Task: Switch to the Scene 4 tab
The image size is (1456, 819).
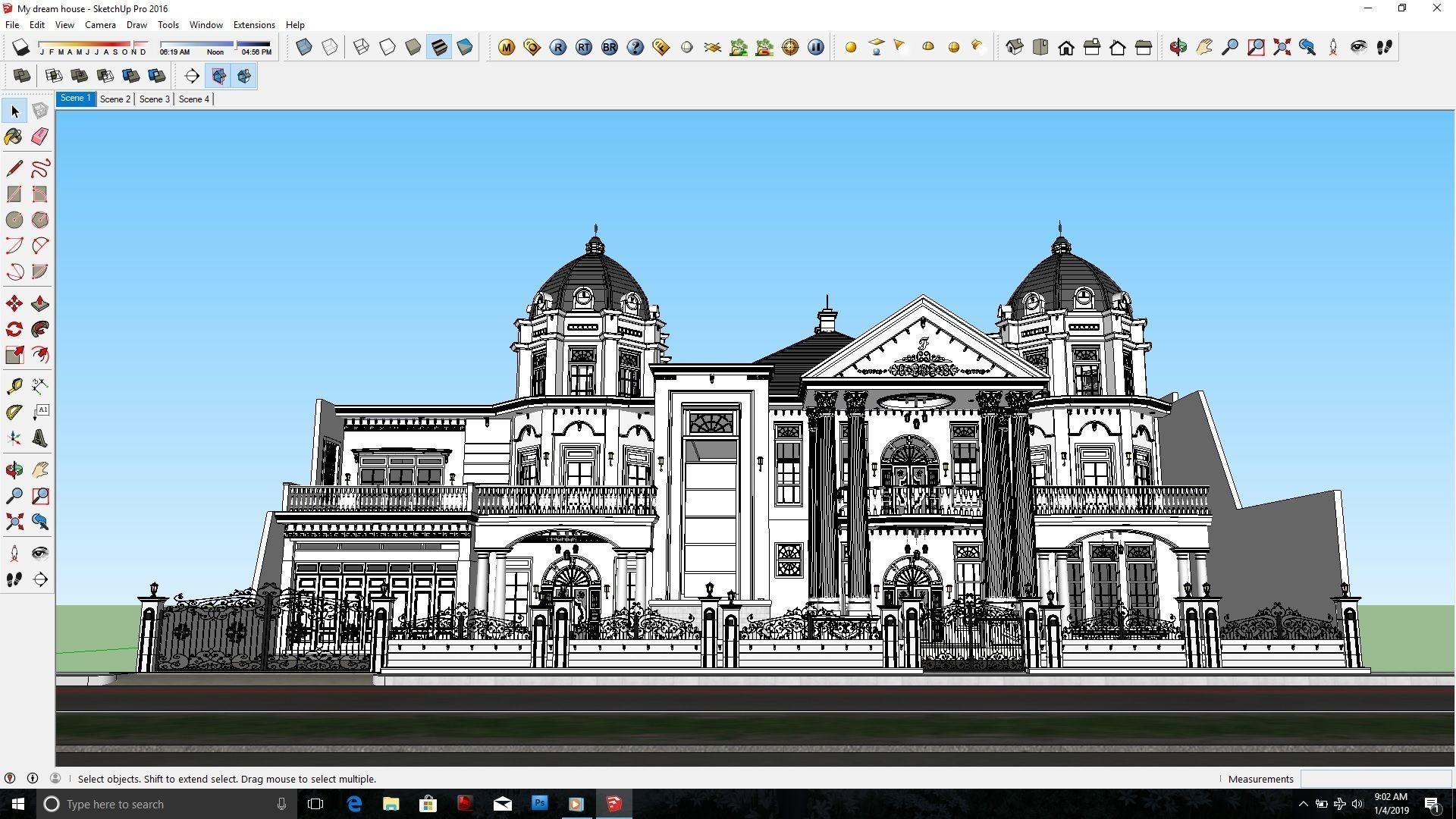Action: 194,99
